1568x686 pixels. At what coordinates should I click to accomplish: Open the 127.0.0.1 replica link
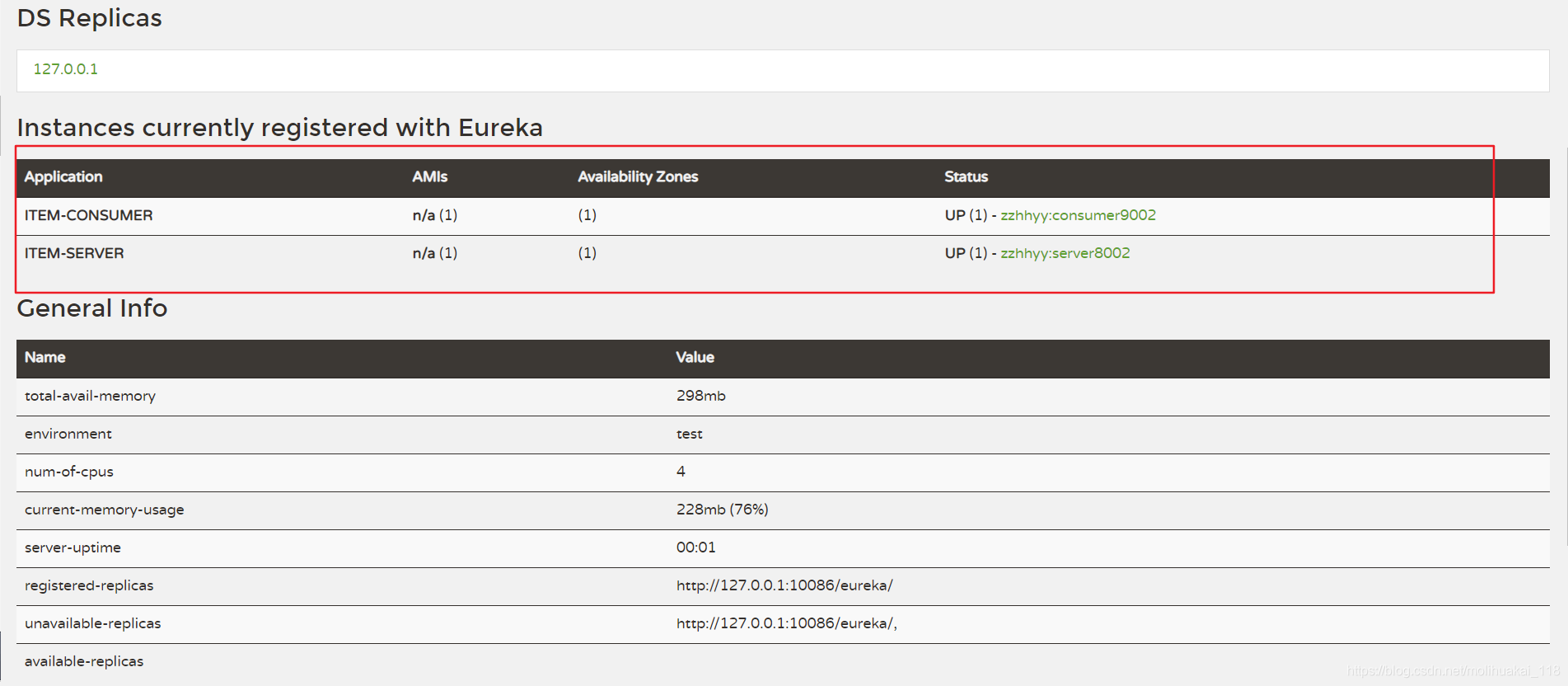[66, 69]
